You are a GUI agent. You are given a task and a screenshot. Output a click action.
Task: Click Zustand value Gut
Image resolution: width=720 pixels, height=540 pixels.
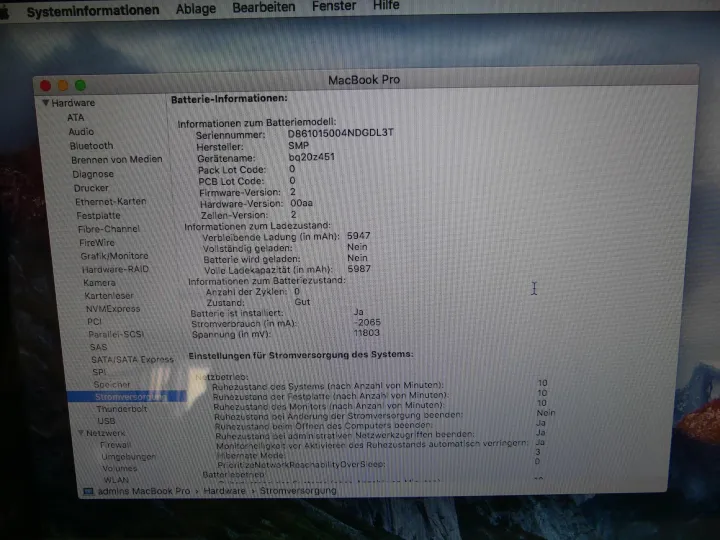click(x=302, y=302)
